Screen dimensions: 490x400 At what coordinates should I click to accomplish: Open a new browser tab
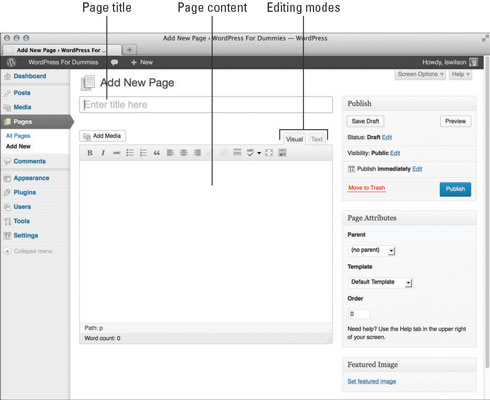pyautogui.click(x=130, y=50)
